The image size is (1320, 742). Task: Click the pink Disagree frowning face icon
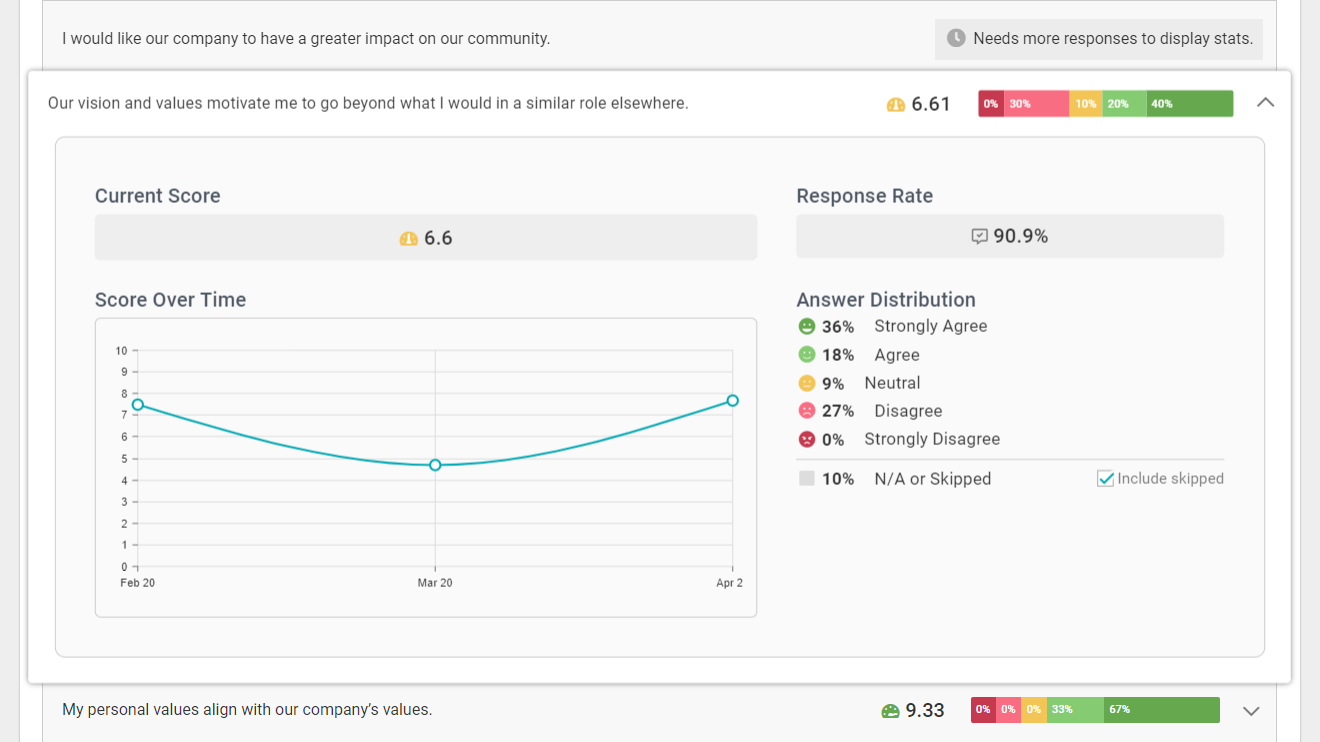coord(807,411)
